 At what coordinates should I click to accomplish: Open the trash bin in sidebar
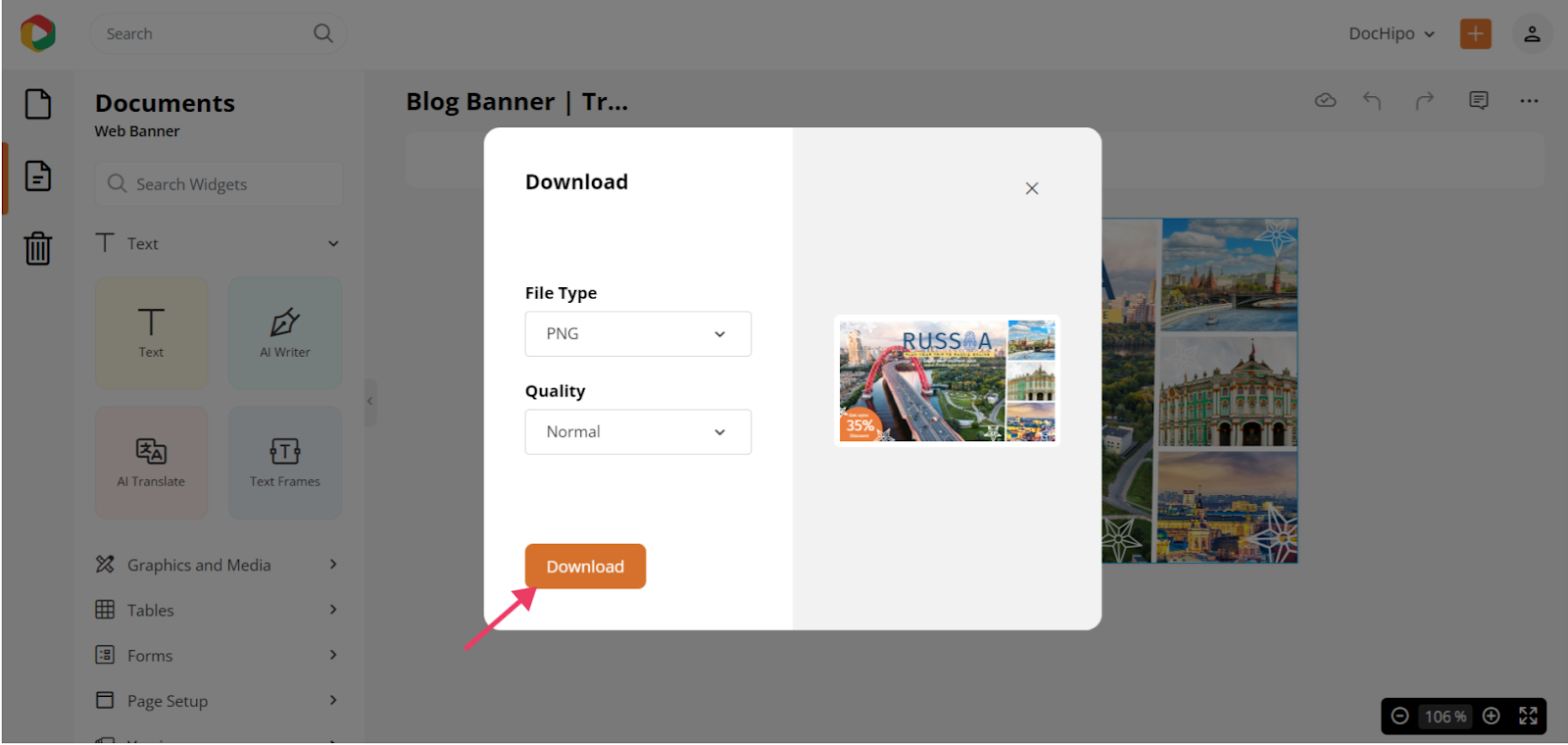38,248
